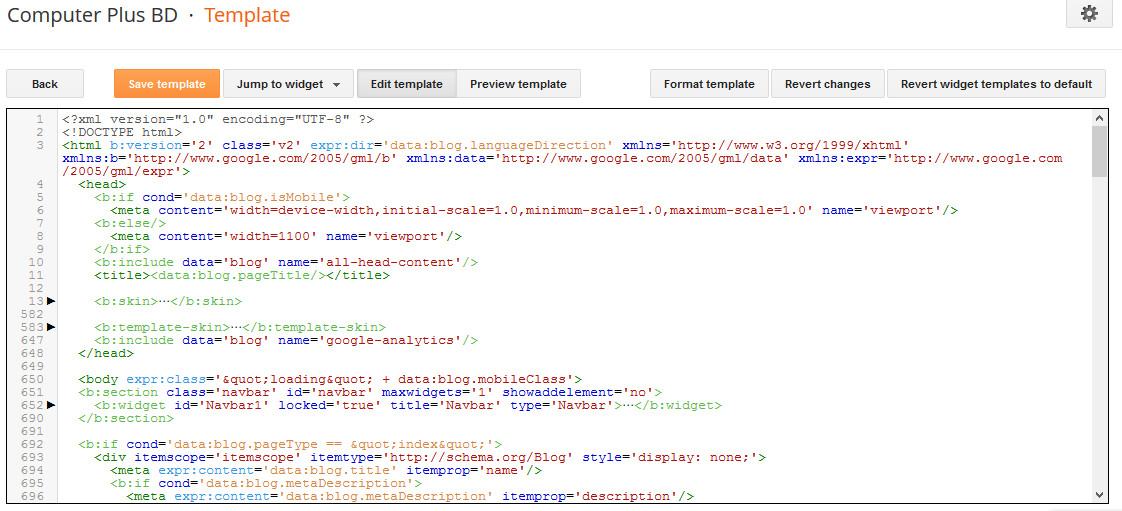Go Back to the previous page
This screenshot has width=1122, height=511.
coord(45,84)
